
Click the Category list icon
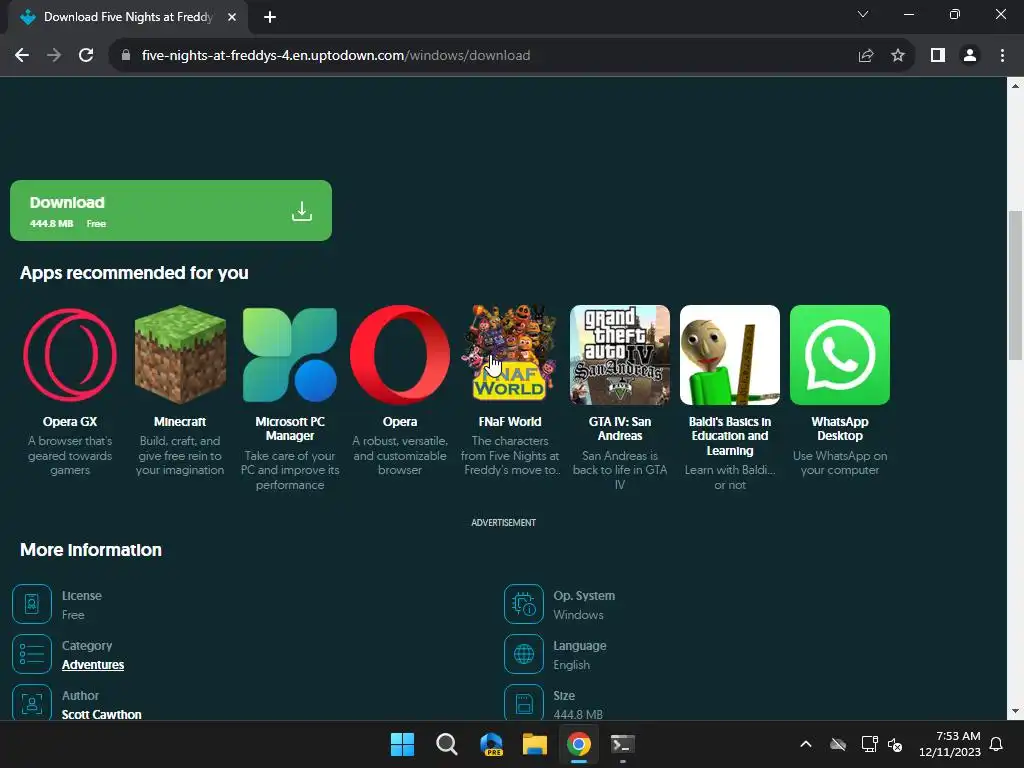point(31,654)
